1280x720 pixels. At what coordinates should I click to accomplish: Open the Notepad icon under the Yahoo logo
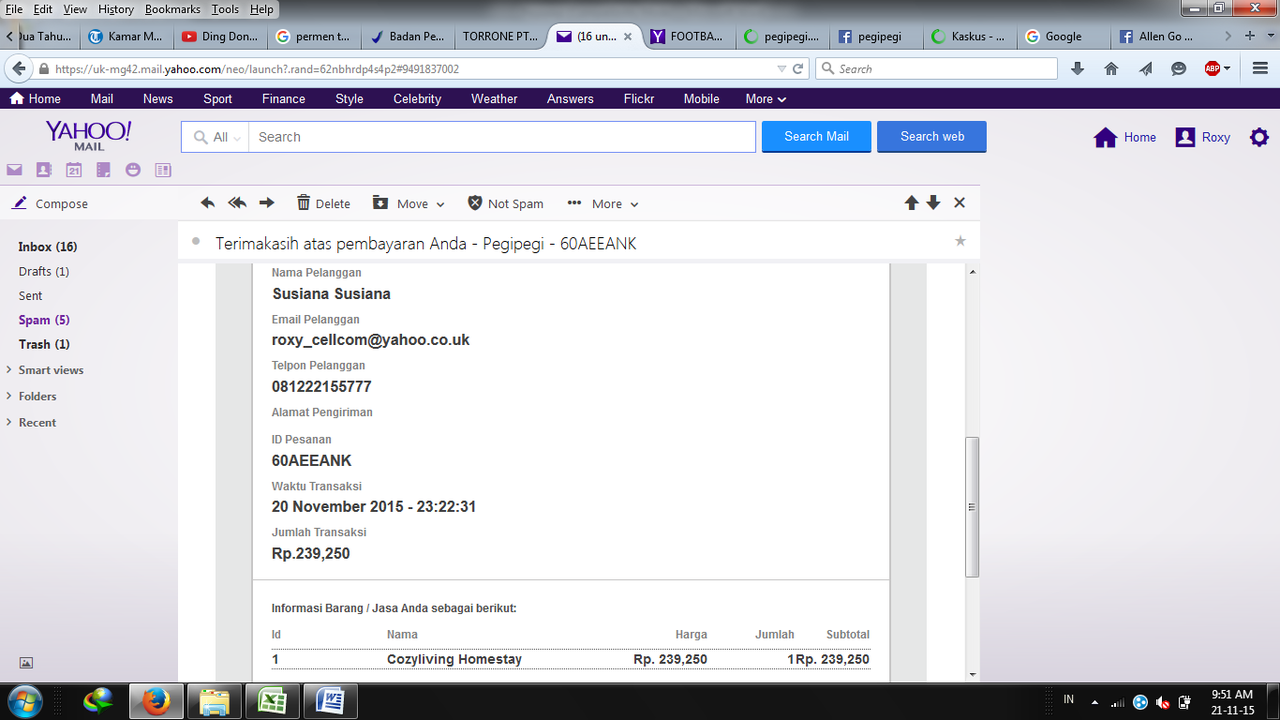tap(103, 170)
